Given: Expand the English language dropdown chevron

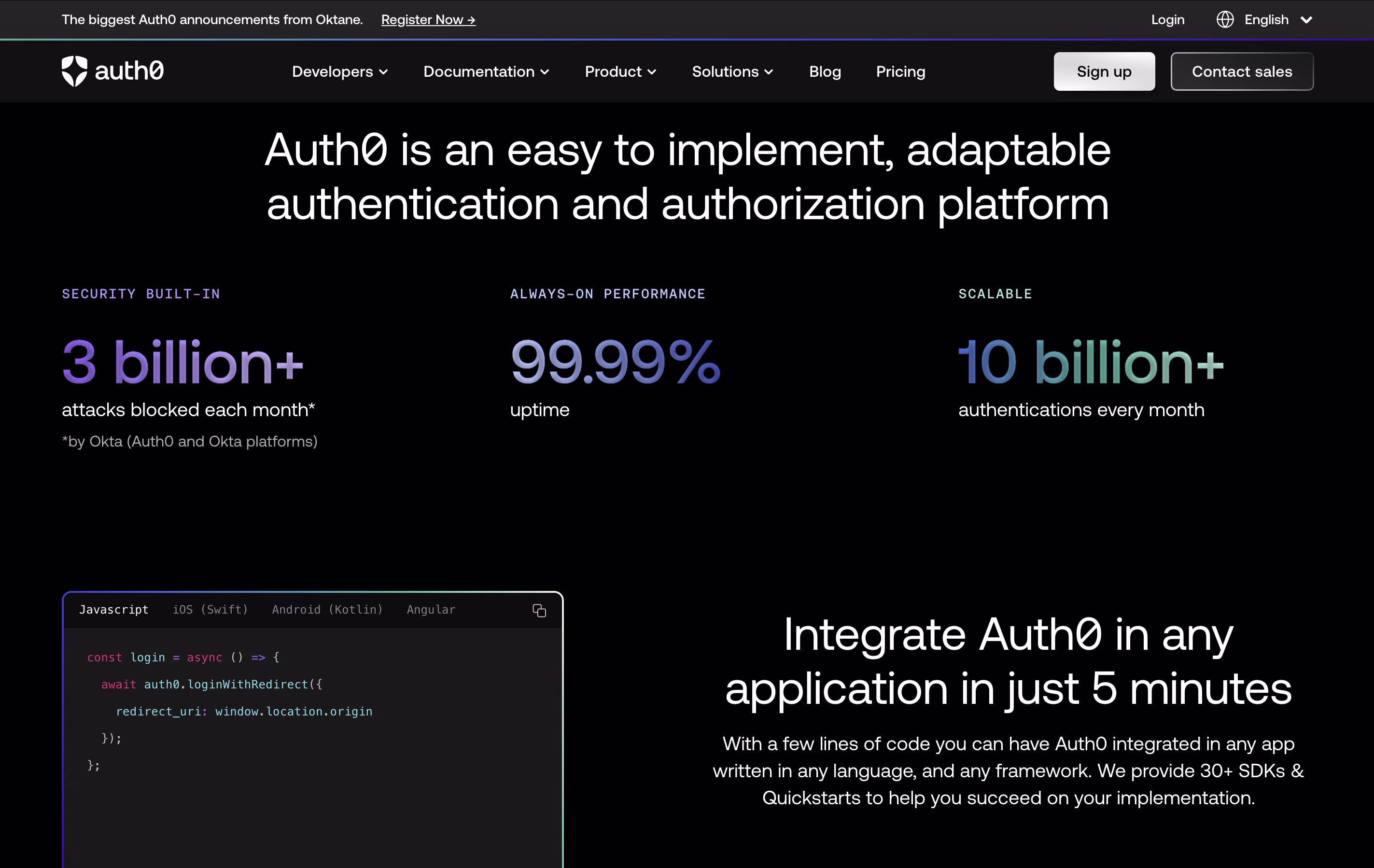Looking at the screenshot, I should click(x=1306, y=20).
